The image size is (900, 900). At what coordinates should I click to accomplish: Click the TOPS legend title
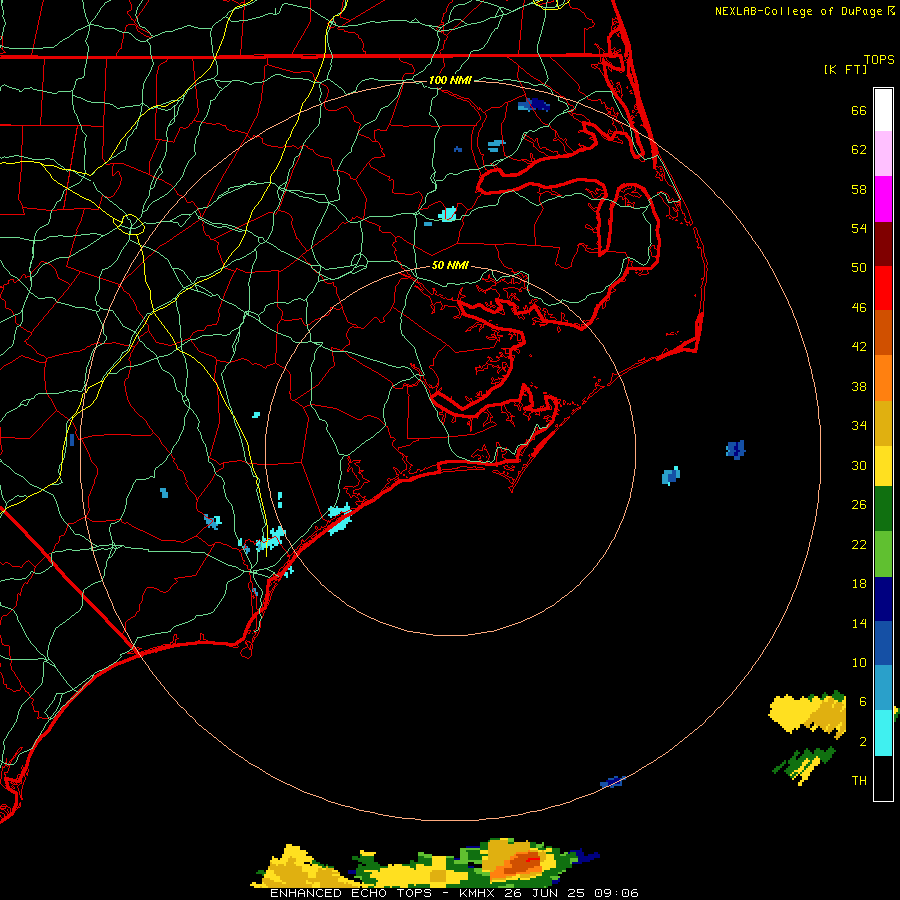879,59
